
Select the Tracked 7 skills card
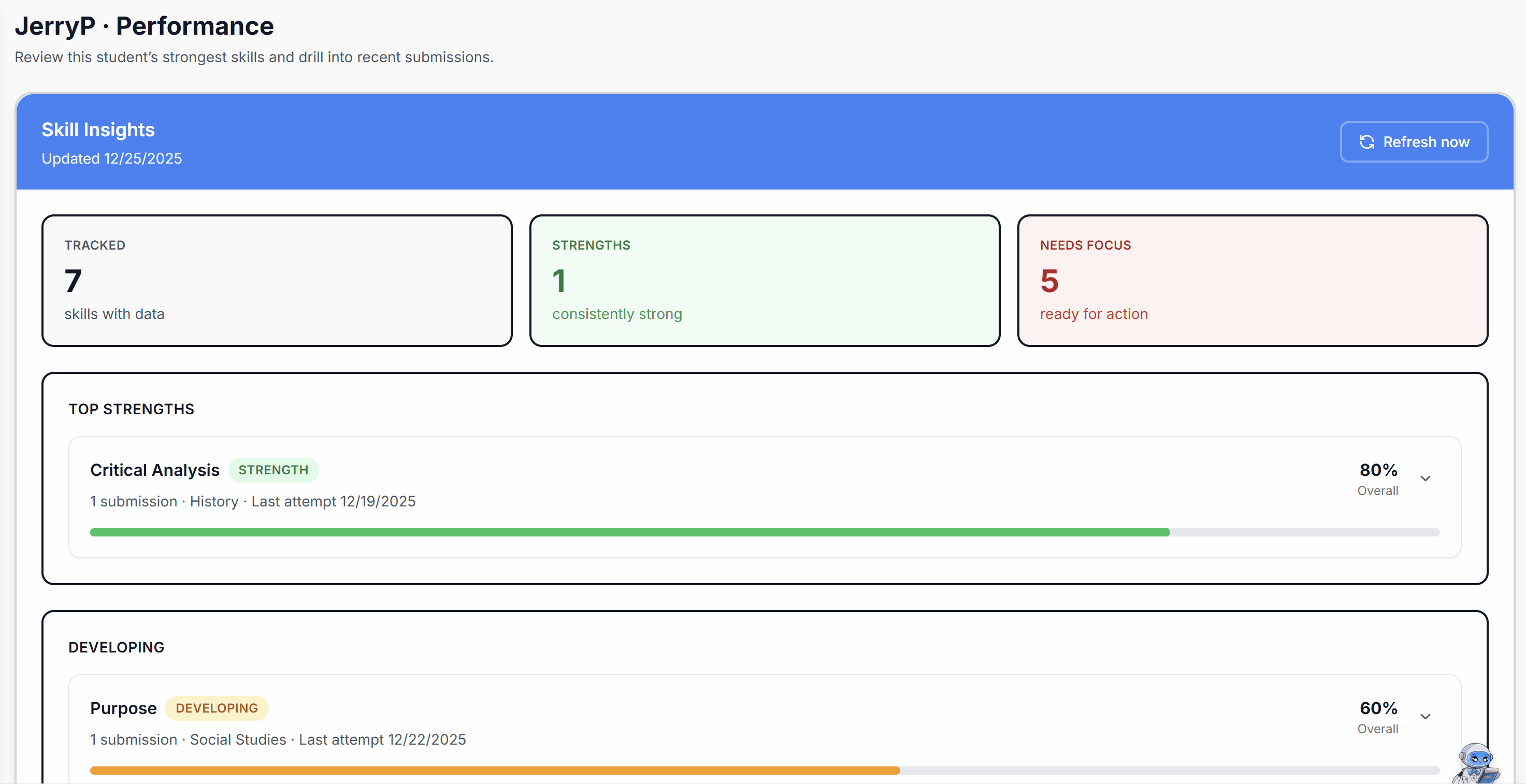(277, 281)
